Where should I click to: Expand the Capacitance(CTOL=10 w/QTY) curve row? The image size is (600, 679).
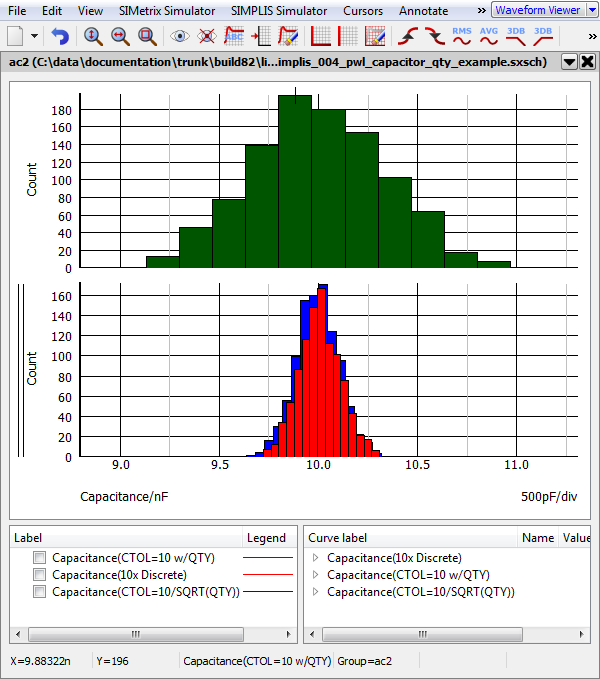(x=316, y=574)
